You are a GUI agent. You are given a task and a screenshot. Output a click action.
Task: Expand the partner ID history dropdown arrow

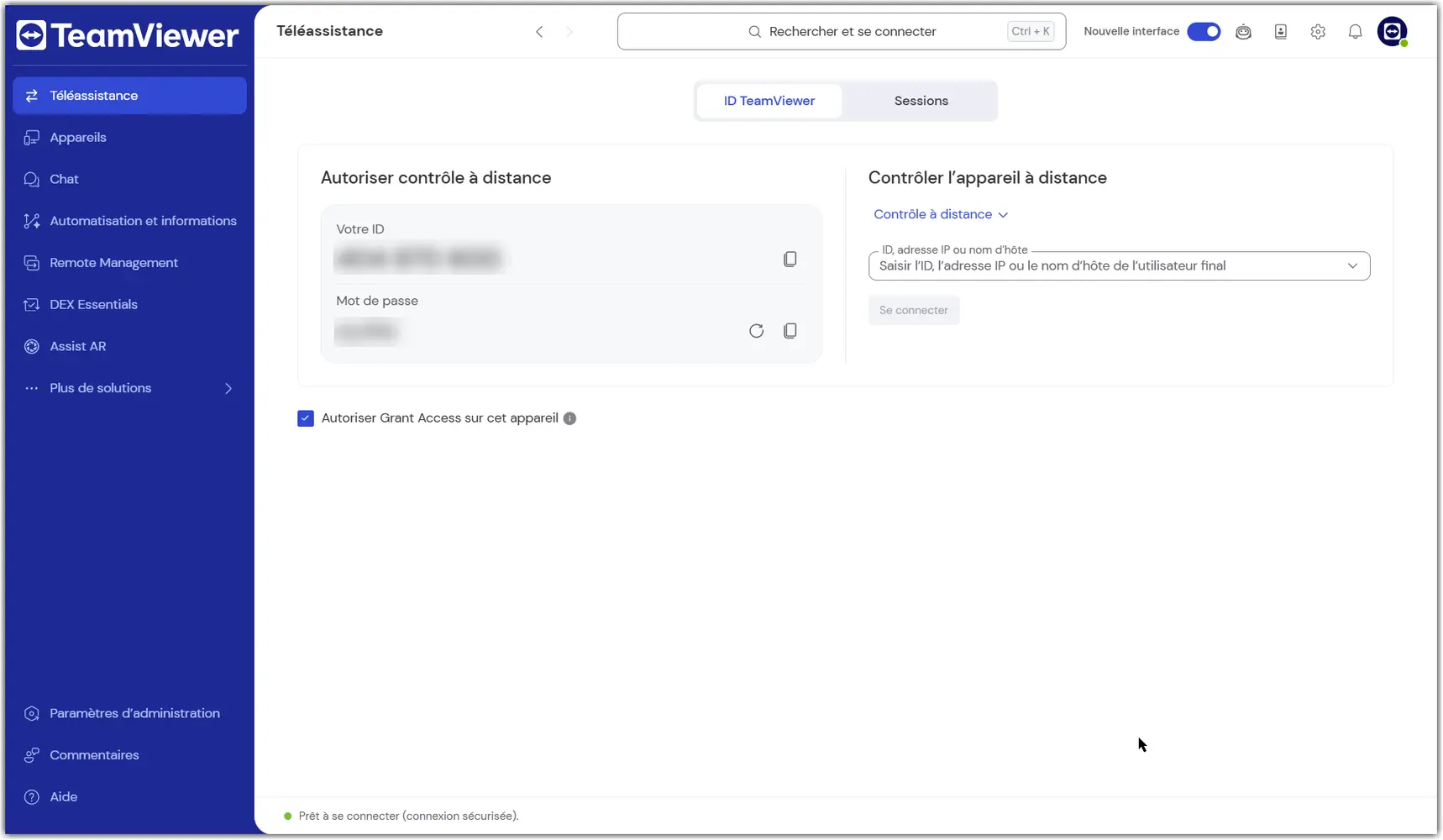[x=1352, y=266]
